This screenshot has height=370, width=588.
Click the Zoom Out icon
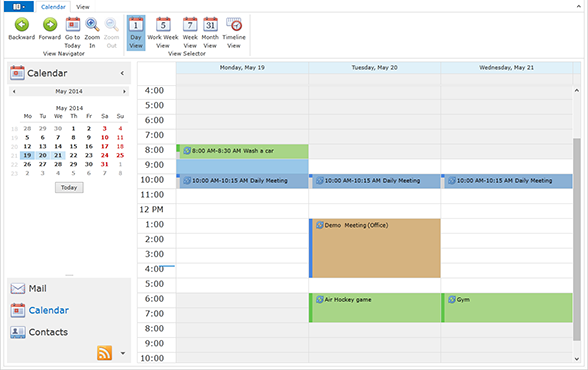pyautogui.click(x=111, y=25)
